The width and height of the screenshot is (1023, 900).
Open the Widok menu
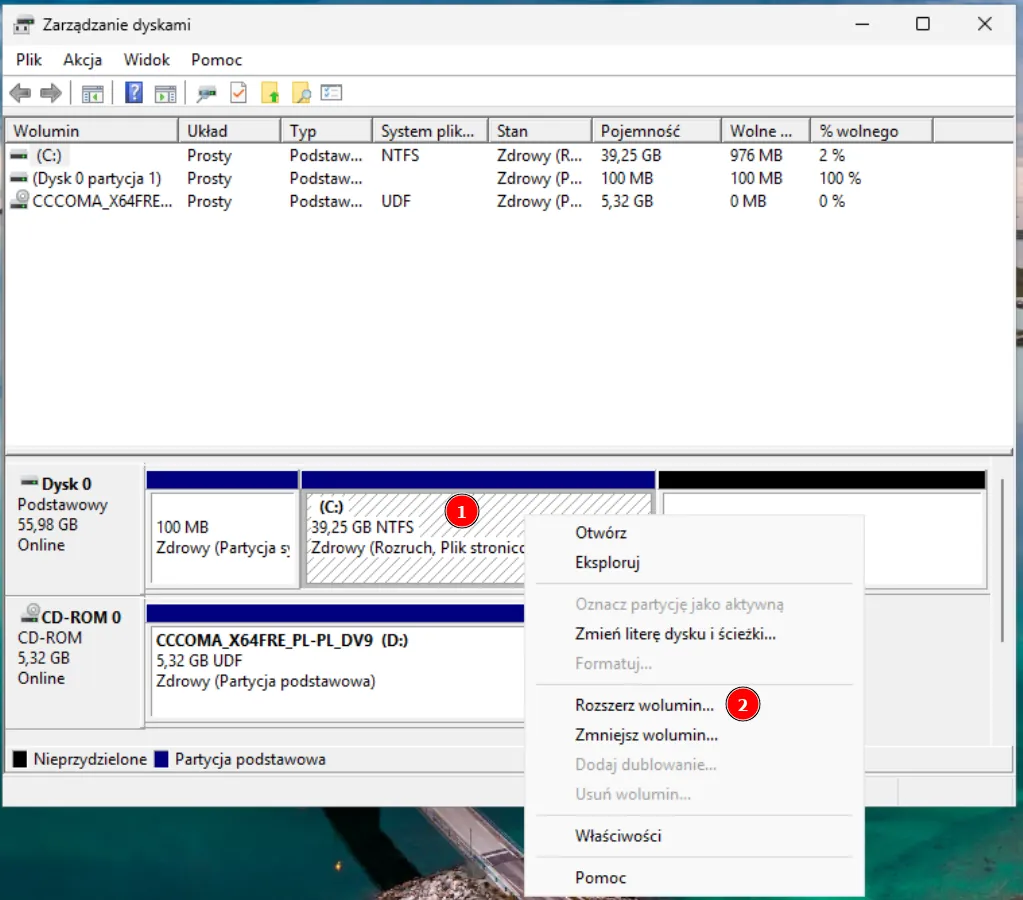click(x=147, y=60)
